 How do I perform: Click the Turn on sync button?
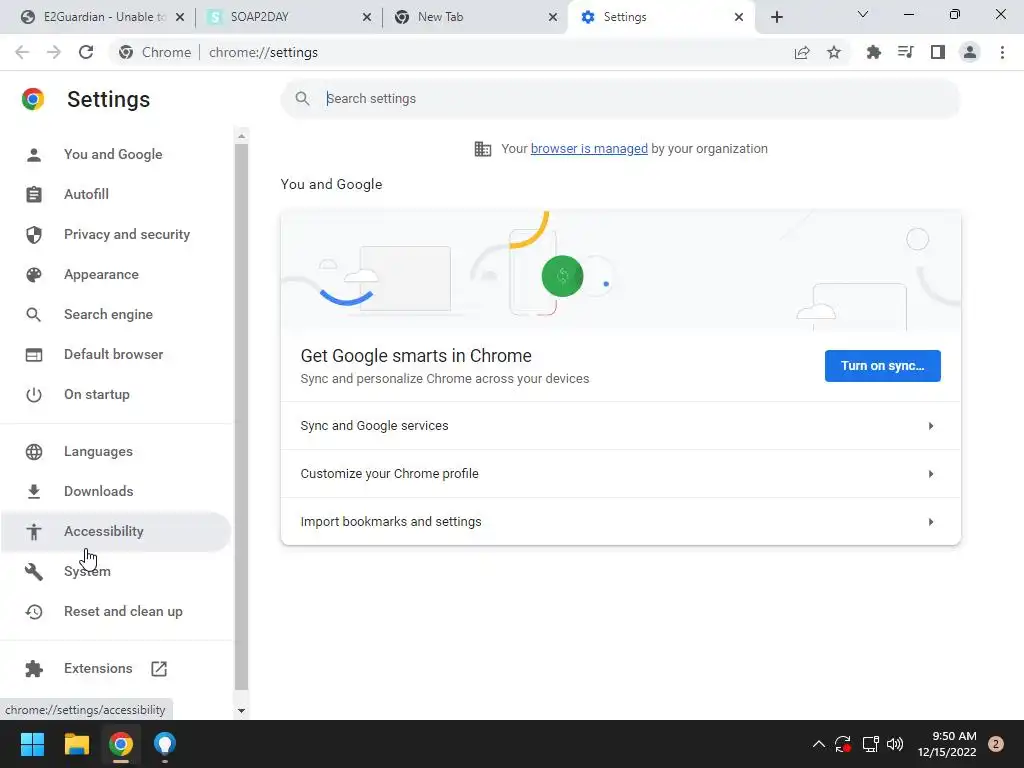point(882,366)
